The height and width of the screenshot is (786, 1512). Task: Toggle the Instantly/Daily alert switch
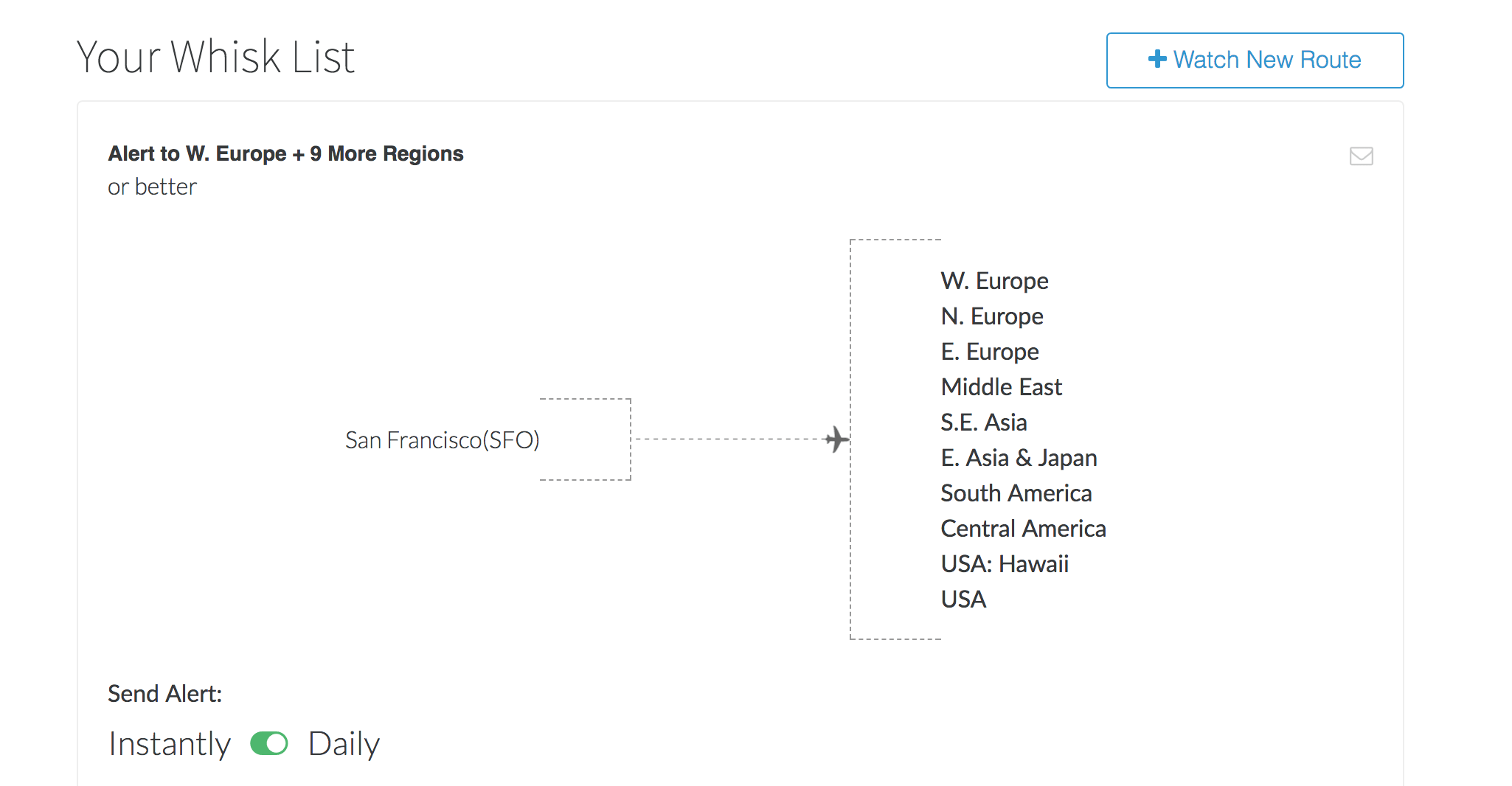tap(268, 743)
